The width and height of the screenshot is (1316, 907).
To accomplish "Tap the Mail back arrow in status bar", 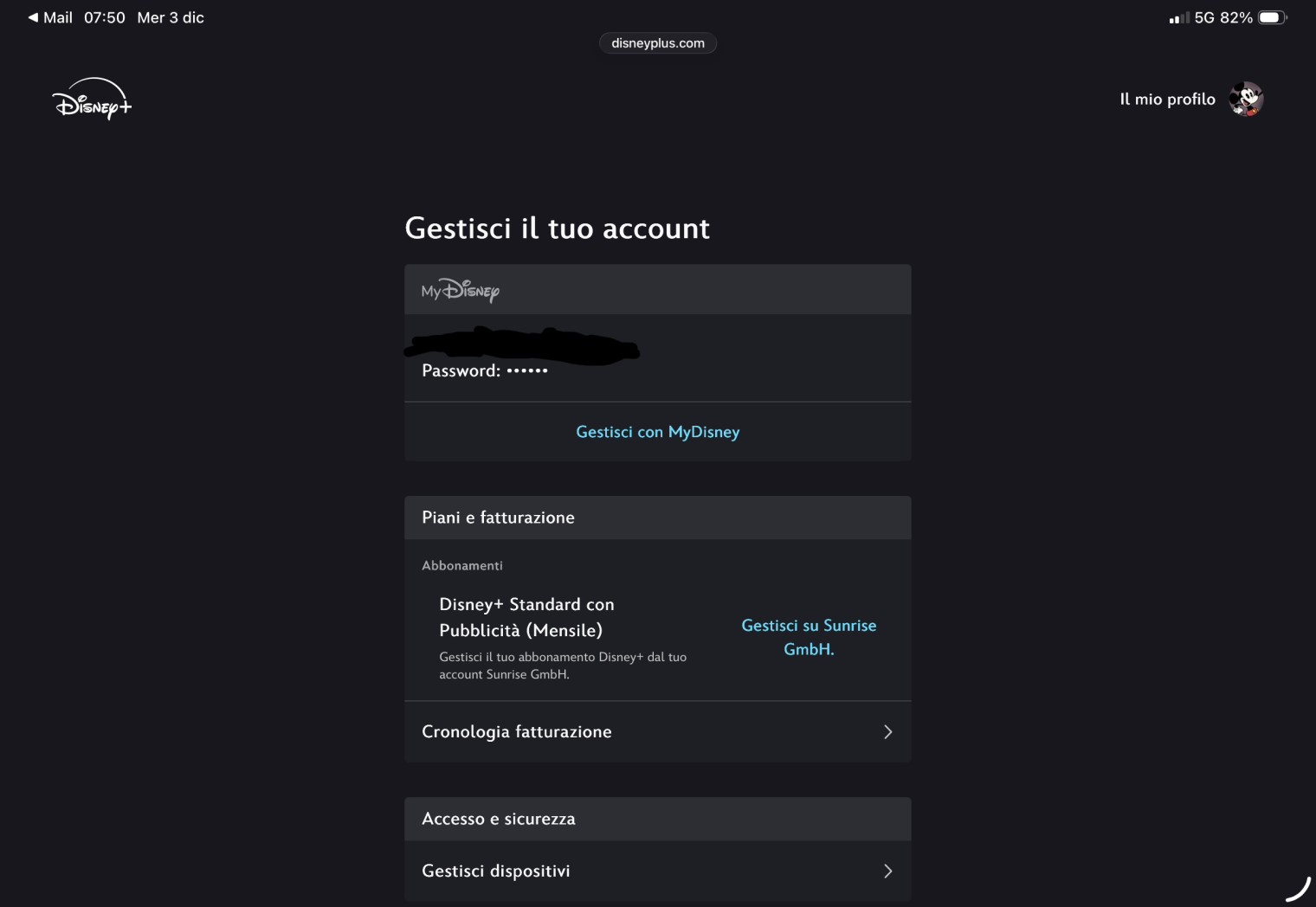I will tap(33, 17).
